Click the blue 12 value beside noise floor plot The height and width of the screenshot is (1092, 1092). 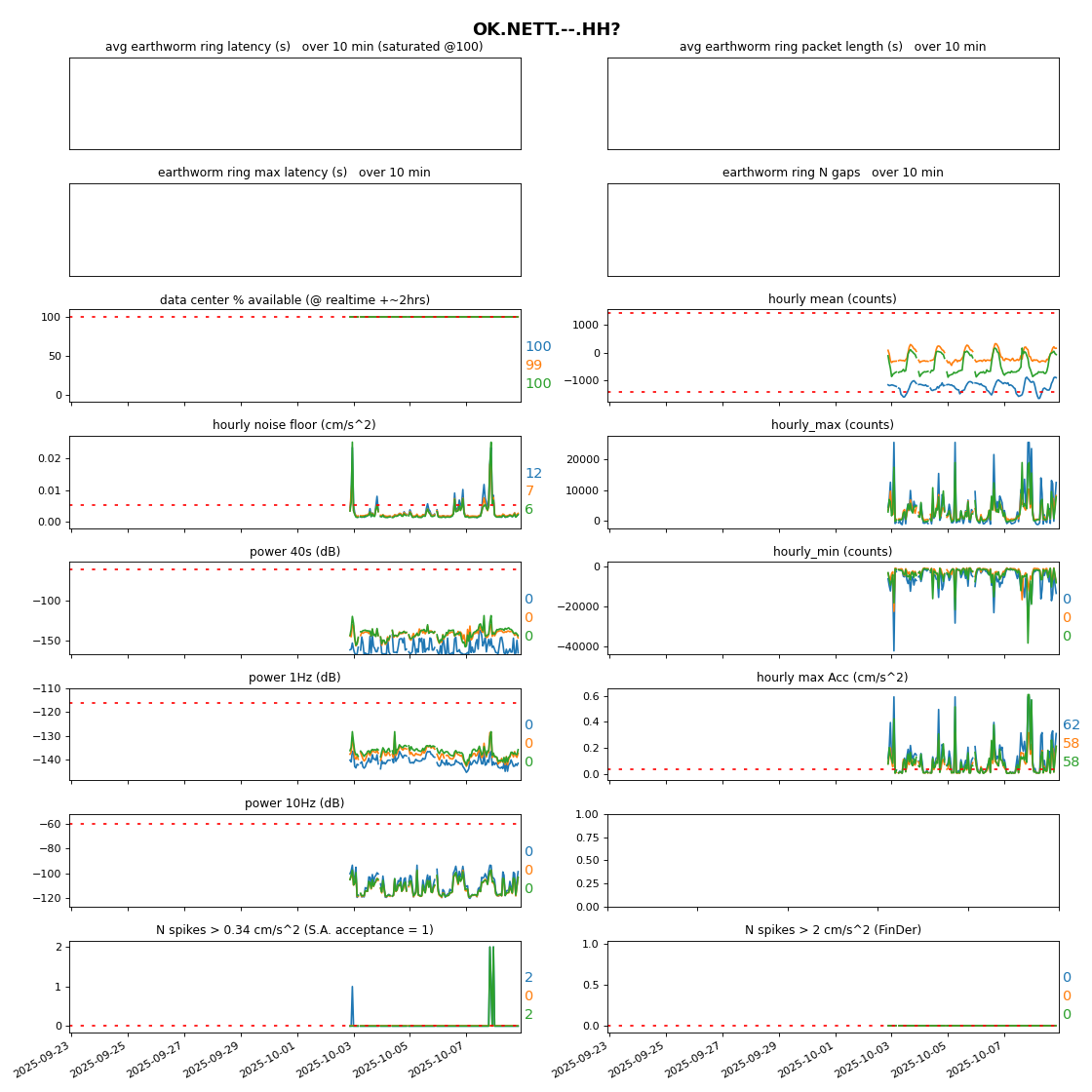[533, 474]
